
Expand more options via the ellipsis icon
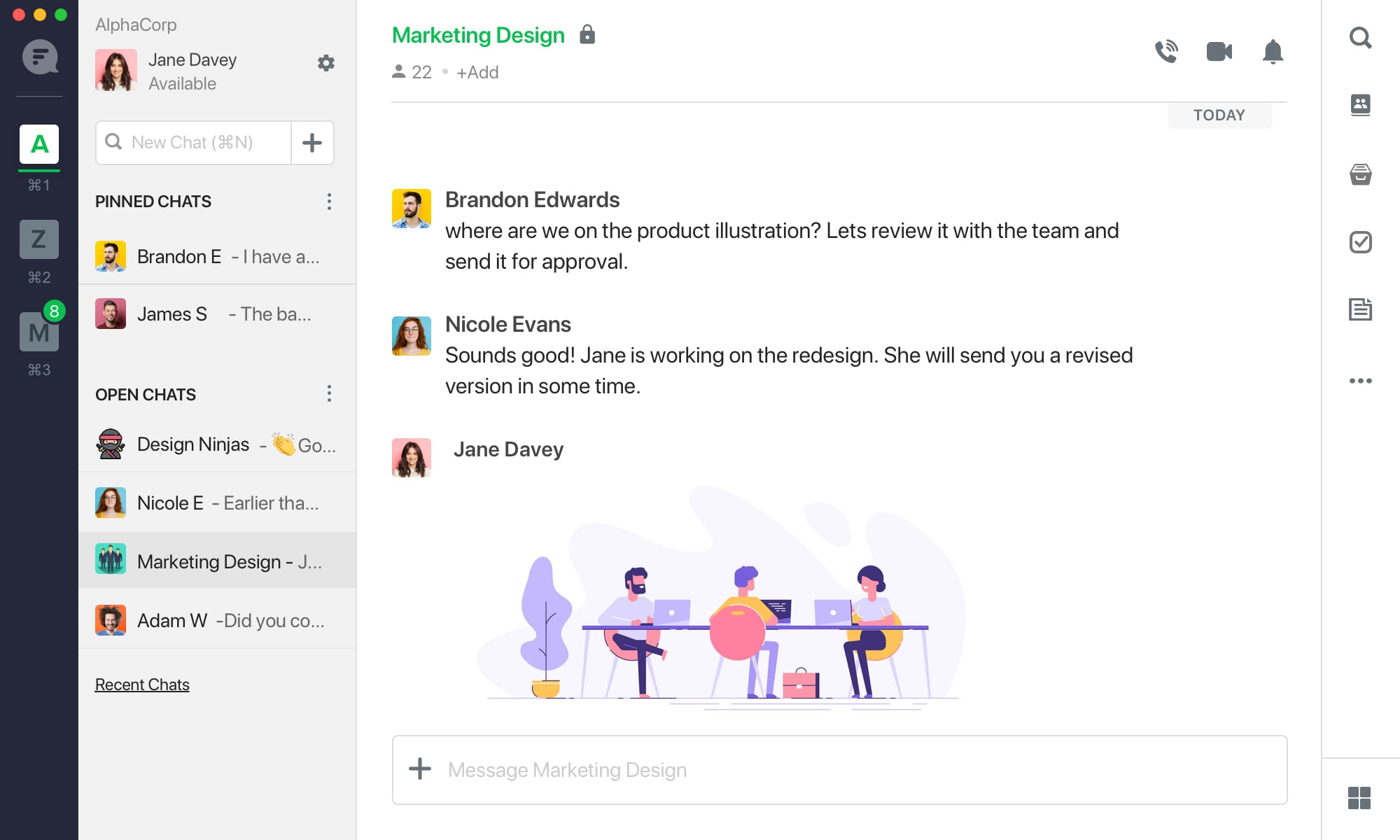[x=1360, y=380]
